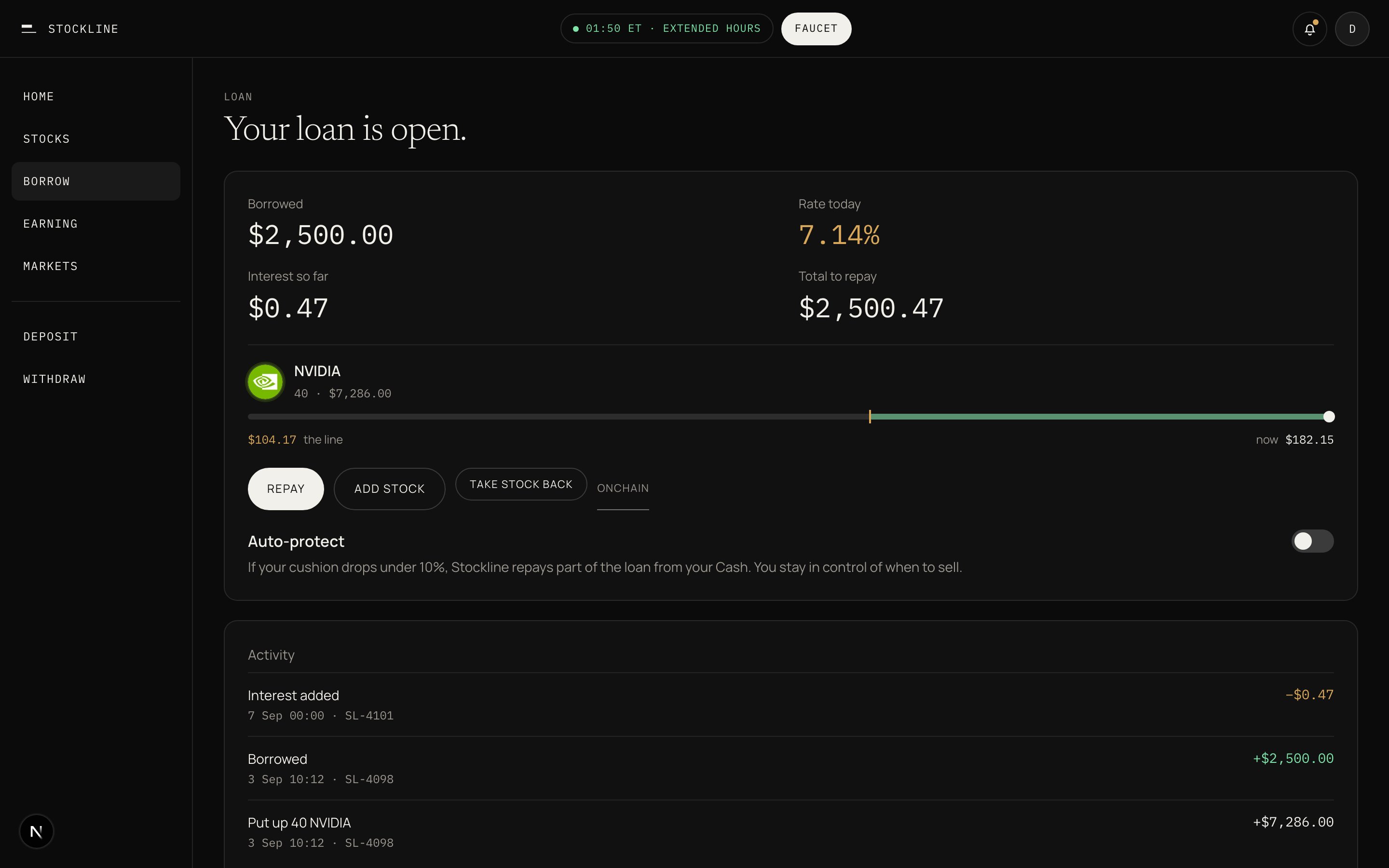Click the NVIDIA logo icon

(265, 382)
